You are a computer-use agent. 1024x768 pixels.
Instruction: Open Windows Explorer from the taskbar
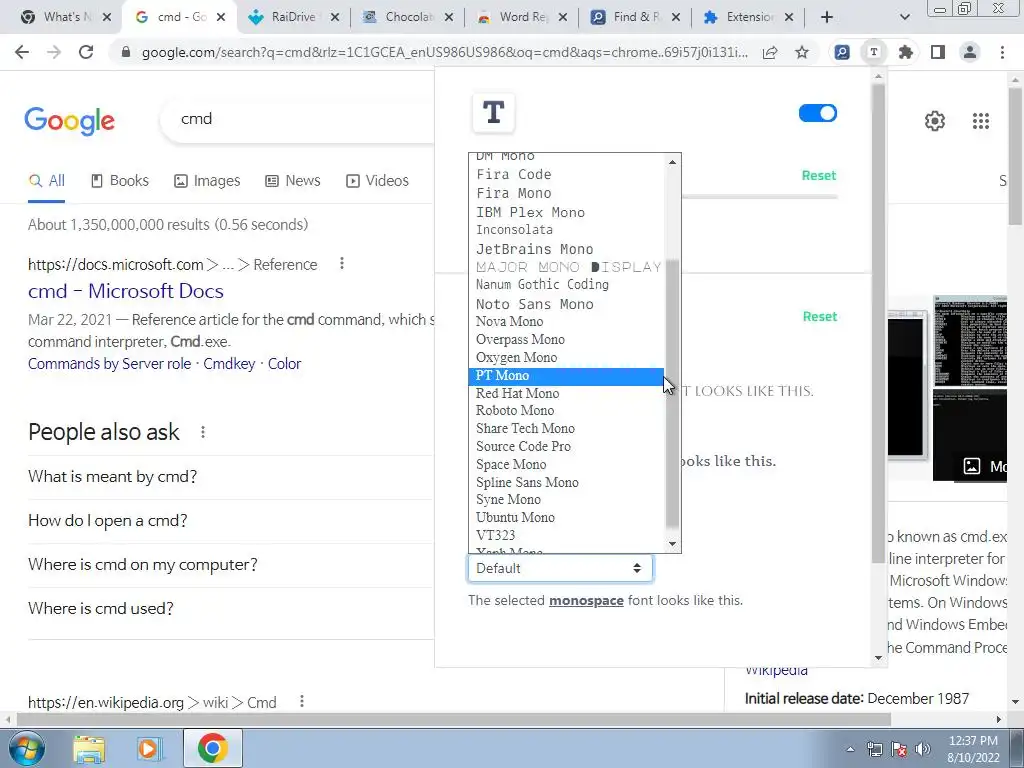[x=89, y=748]
